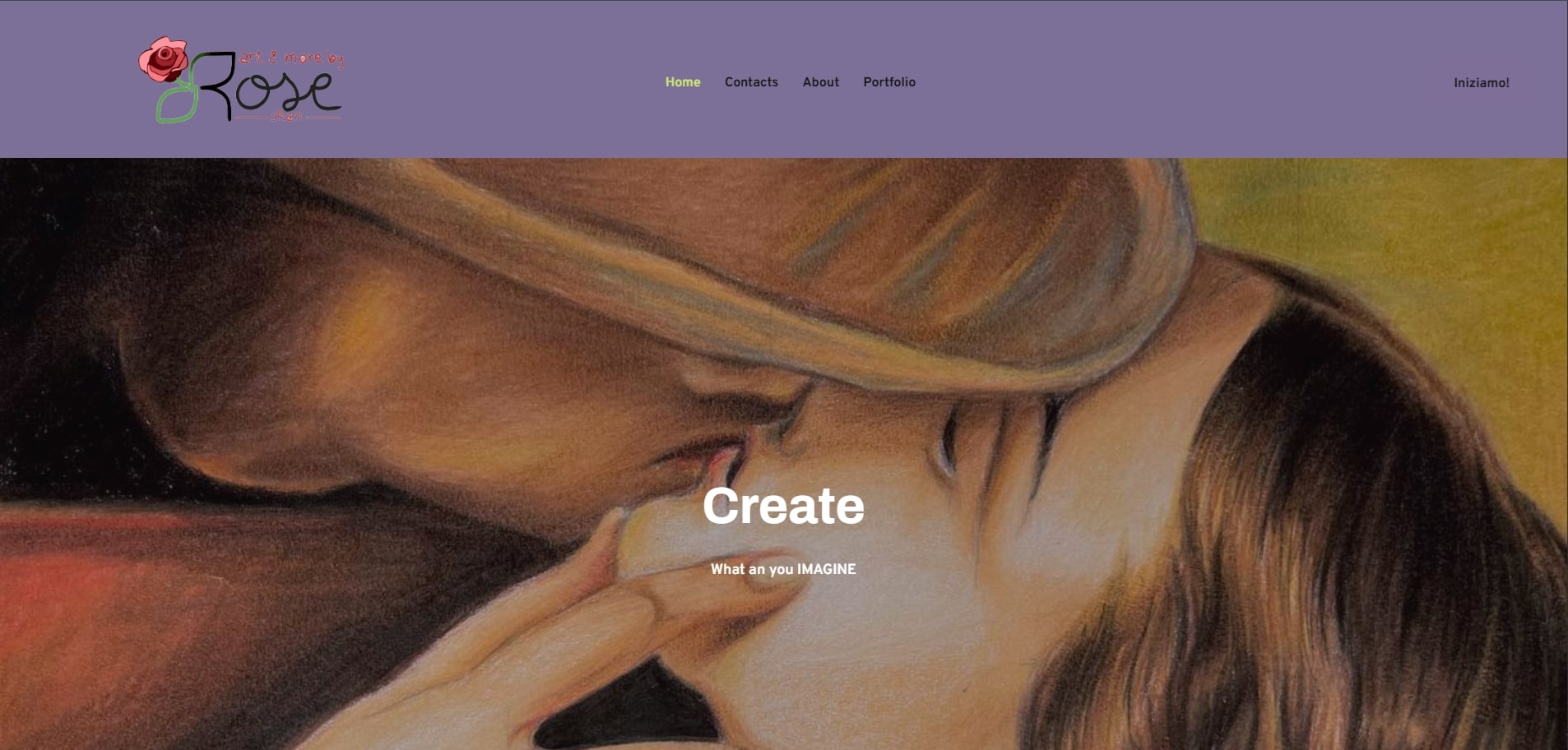The image size is (1568, 750).
Task: Open the About page
Action: pyautogui.click(x=821, y=82)
